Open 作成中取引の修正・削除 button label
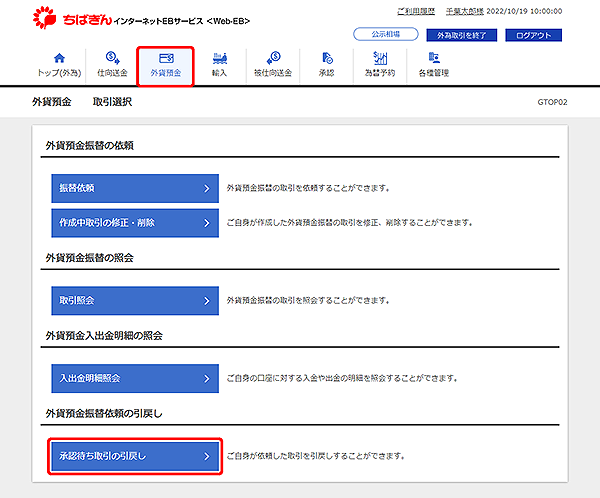 (x=107, y=223)
